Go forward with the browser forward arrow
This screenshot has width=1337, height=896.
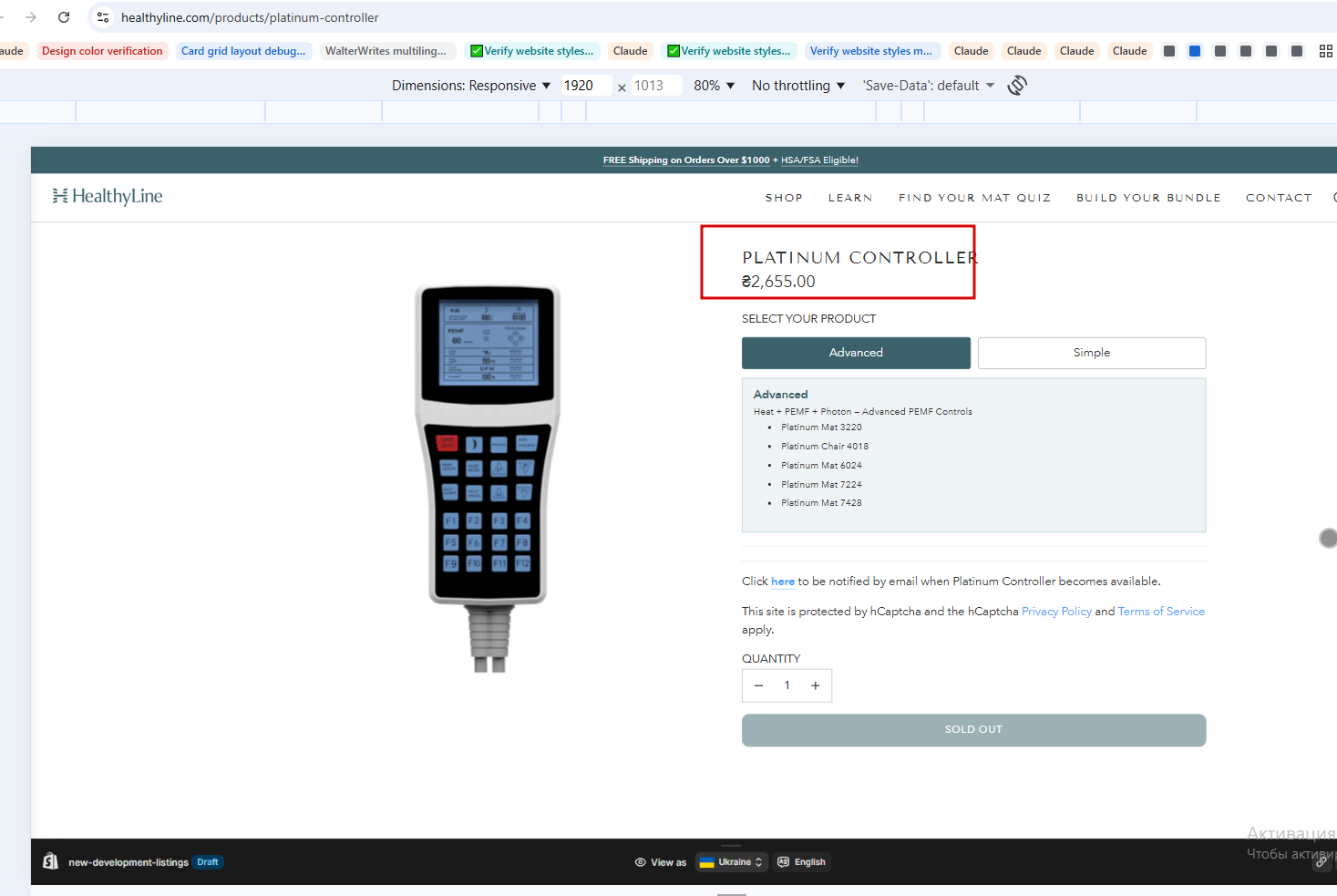[x=31, y=17]
